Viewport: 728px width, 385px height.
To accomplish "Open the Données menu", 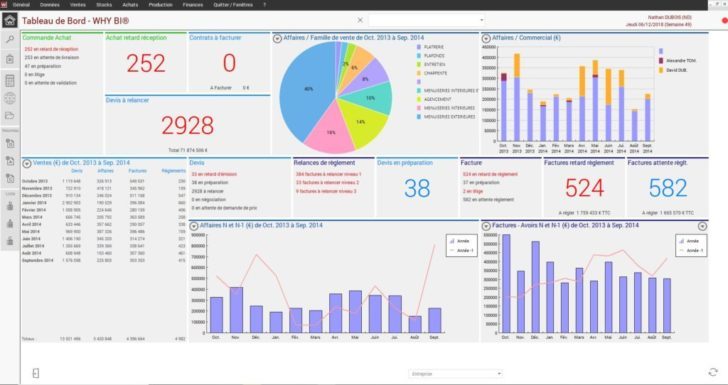I will 50,5.
